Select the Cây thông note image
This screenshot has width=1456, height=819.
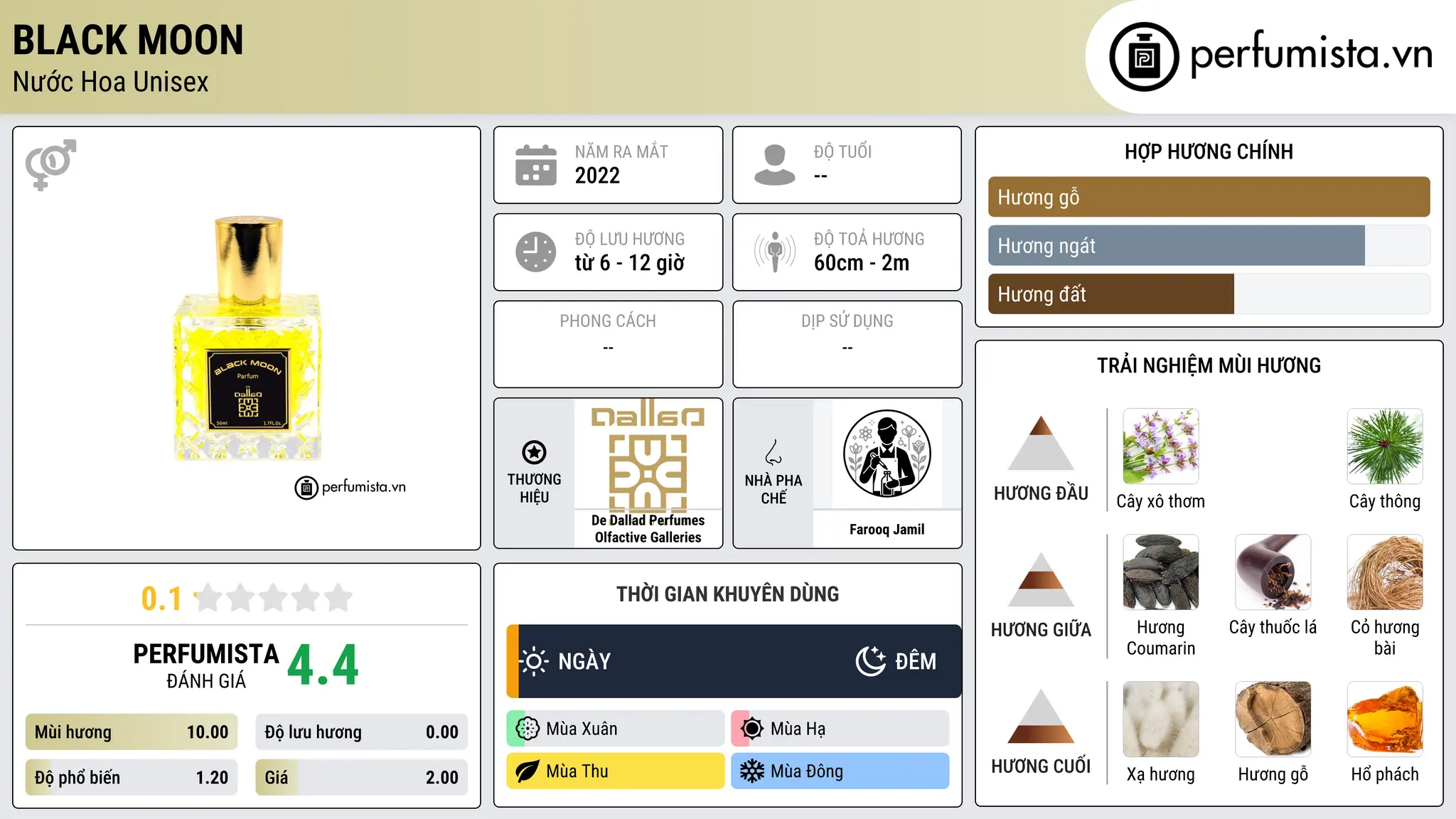pos(1385,446)
